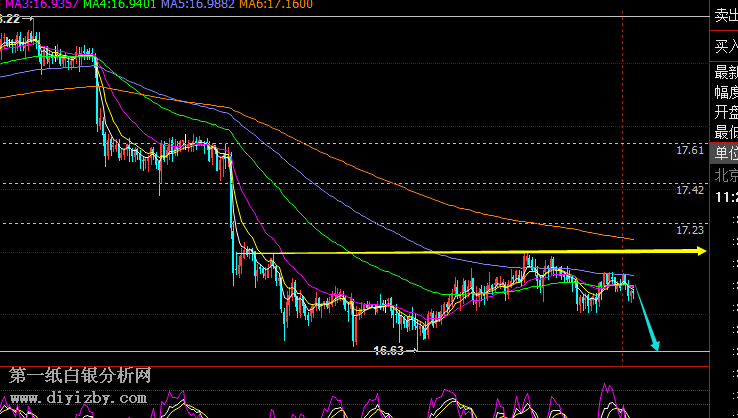Click the yellow horizontal arrow's right tip
The width and height of the screenshot is (738, 418).
pos(703,252)
